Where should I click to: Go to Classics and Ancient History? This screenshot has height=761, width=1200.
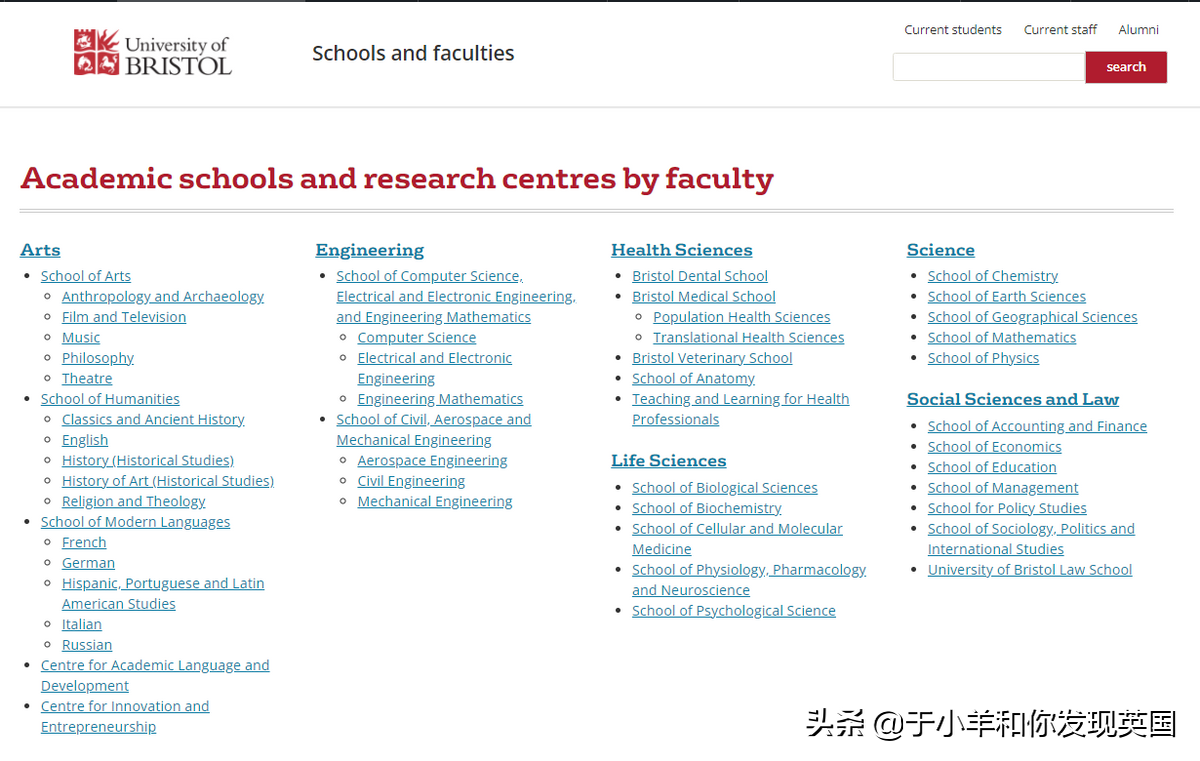153,419
